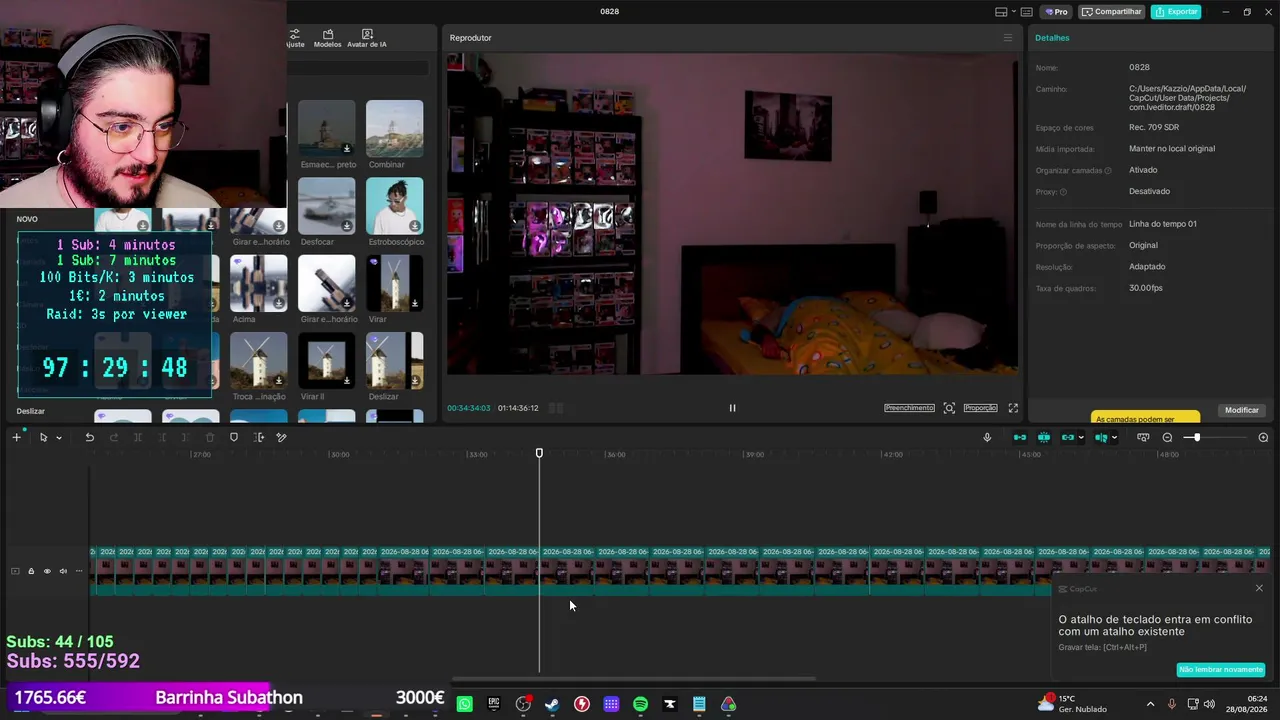Open the Pro subscription badge

click(x=1056, y=12)
